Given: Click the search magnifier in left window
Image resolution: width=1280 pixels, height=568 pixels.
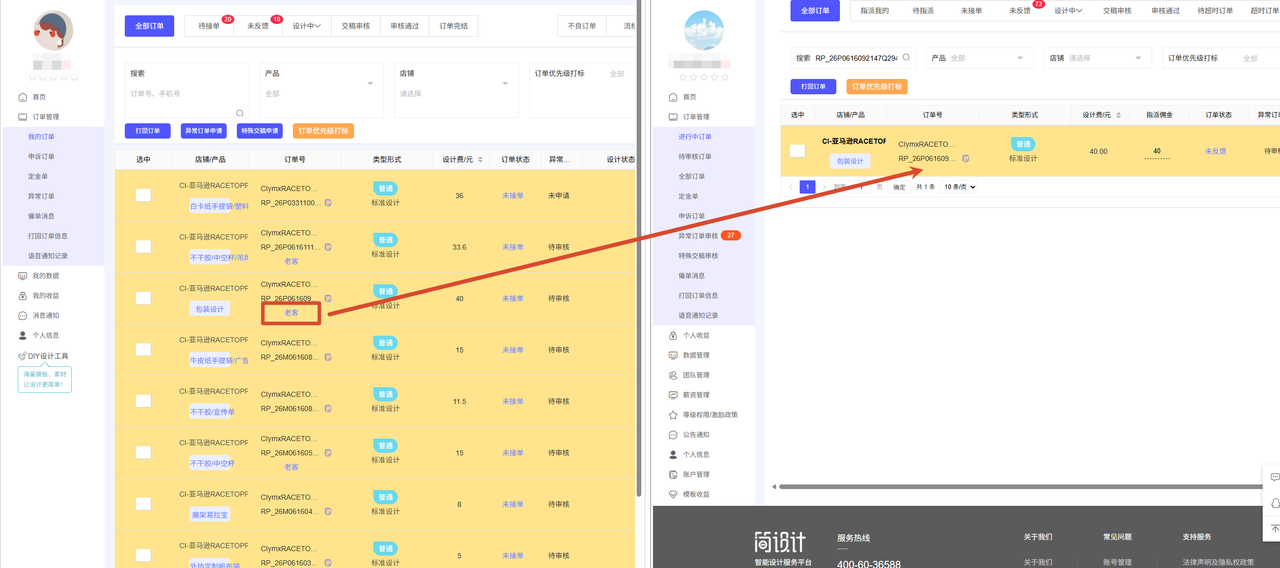Looking at the screenshot, I should [x=240, y=113].
